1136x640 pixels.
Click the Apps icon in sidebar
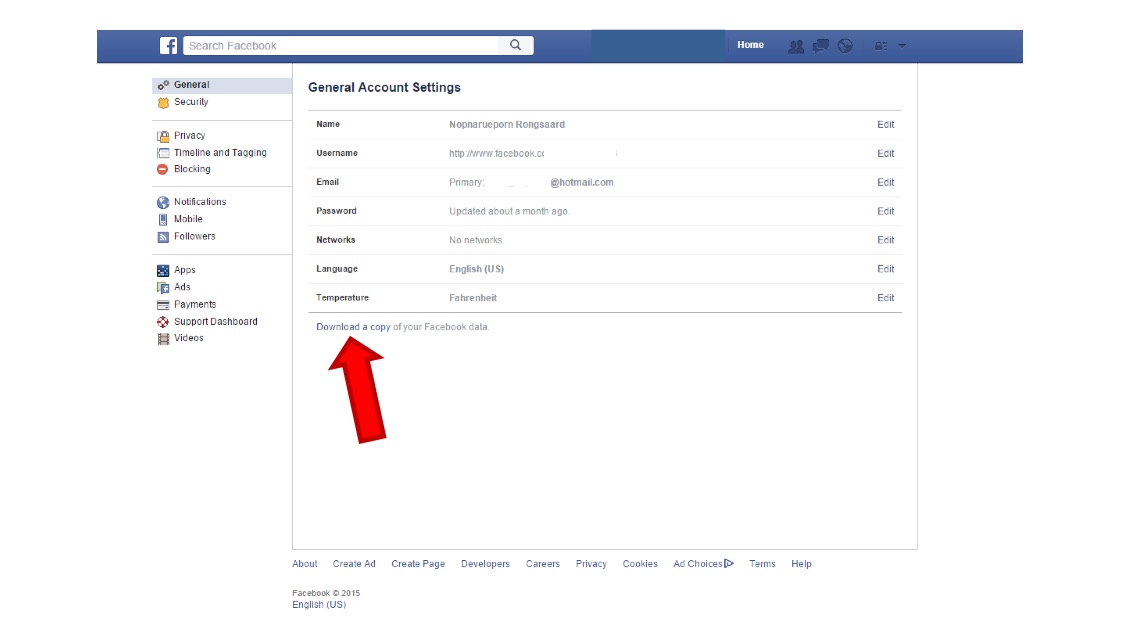pos(163,270)
